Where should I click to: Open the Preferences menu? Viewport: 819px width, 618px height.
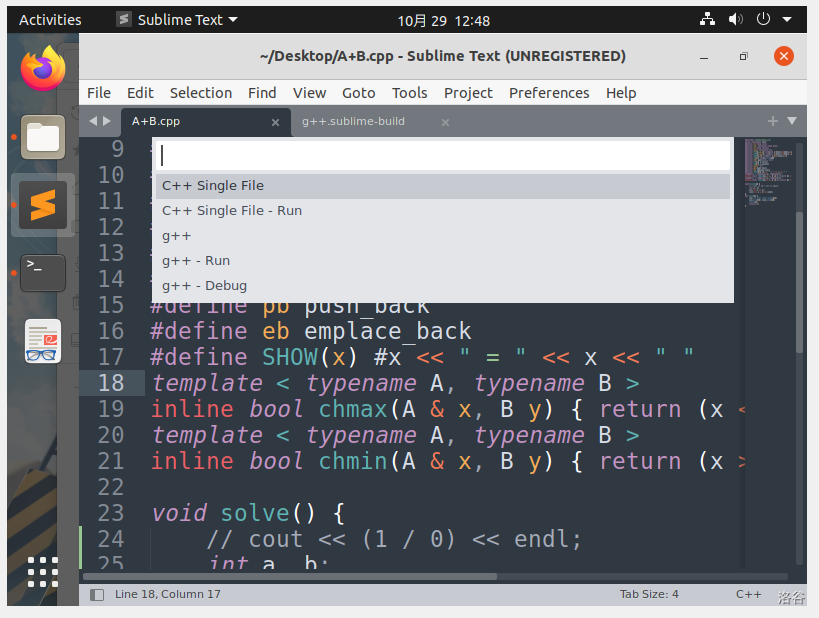tap(549, 93)
